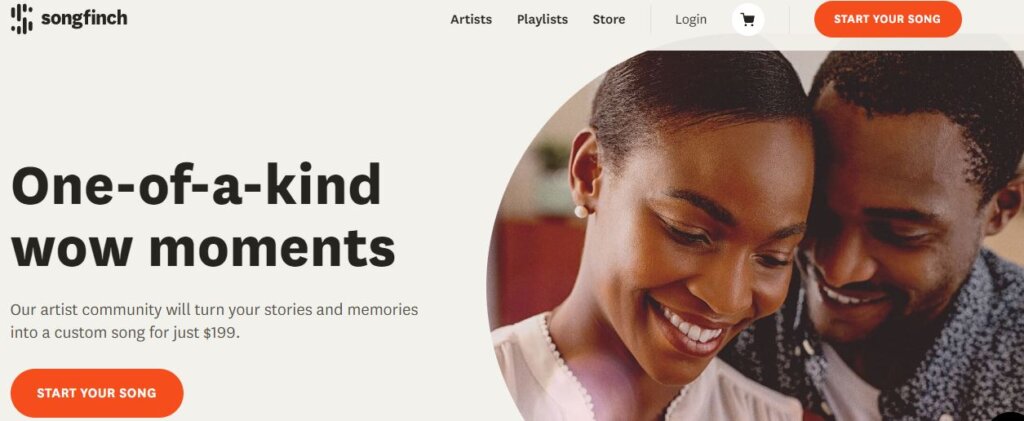Select the white circle behind the cart
Image resolution: width=1024 pixels, height=421 pixels.
point(748,20)
